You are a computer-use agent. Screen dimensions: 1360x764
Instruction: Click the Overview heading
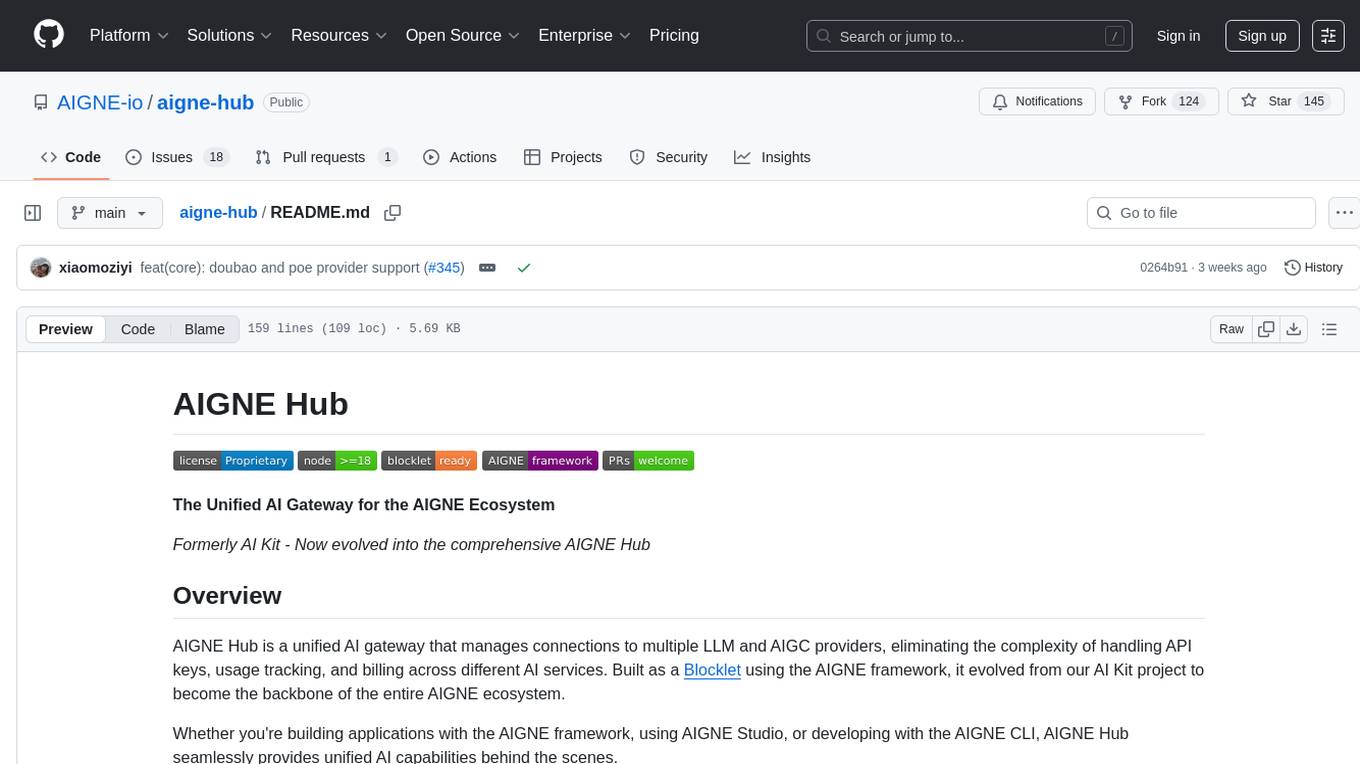click(227, 595)
